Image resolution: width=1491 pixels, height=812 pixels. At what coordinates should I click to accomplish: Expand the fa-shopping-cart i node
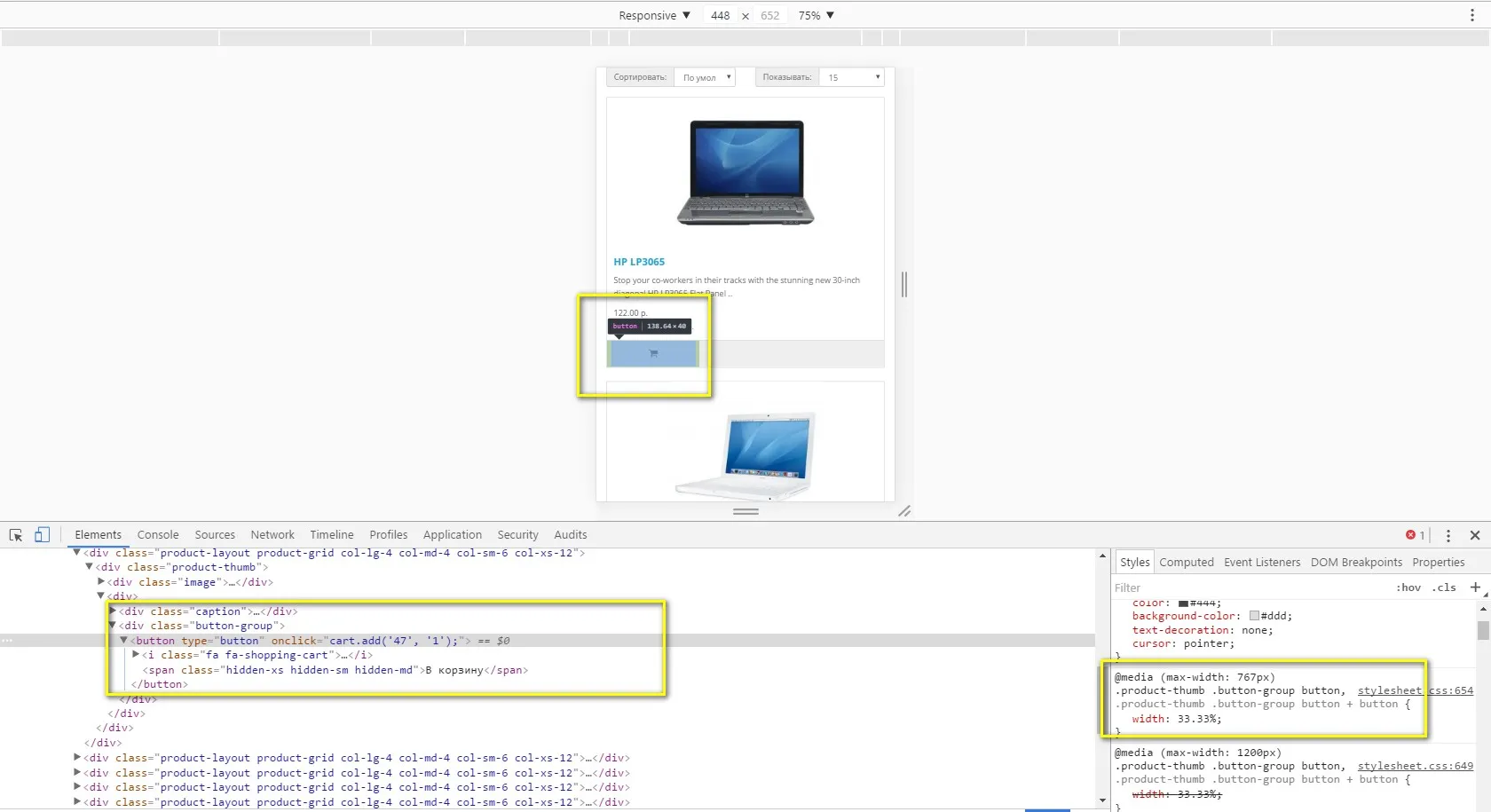[x=136, y=655]
